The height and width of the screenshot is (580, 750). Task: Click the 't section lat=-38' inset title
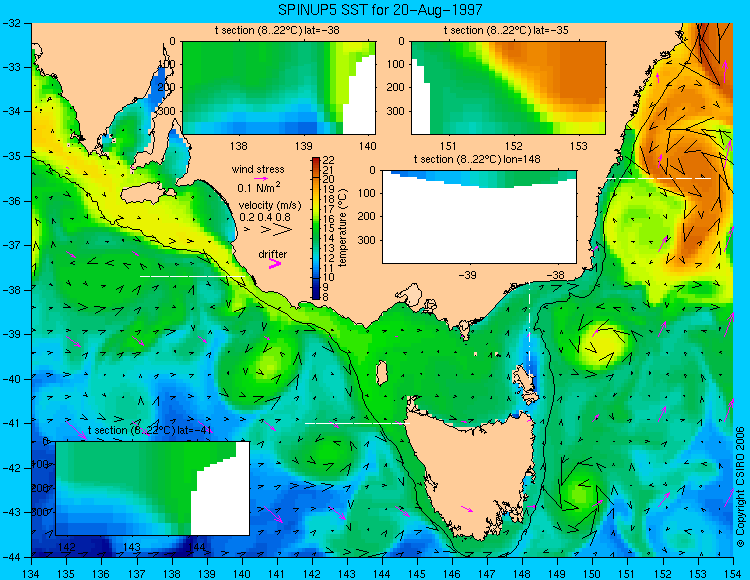[277, 30]
